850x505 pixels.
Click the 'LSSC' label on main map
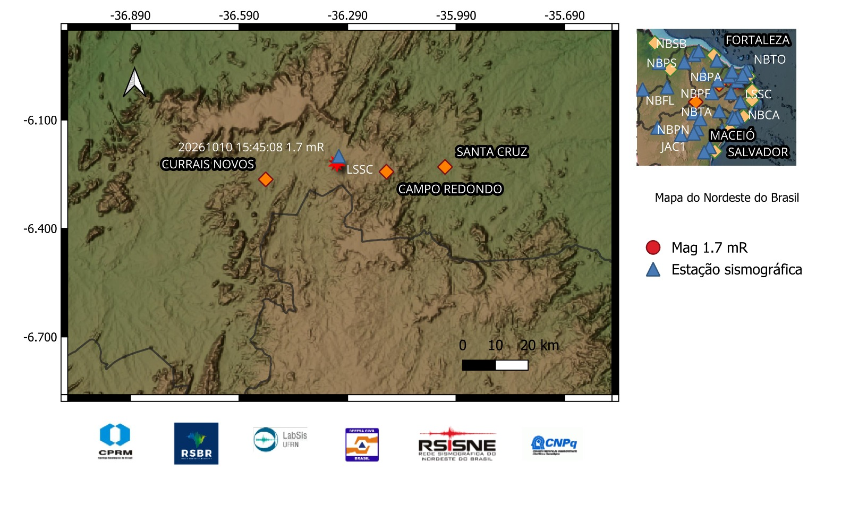coord(359,170)
